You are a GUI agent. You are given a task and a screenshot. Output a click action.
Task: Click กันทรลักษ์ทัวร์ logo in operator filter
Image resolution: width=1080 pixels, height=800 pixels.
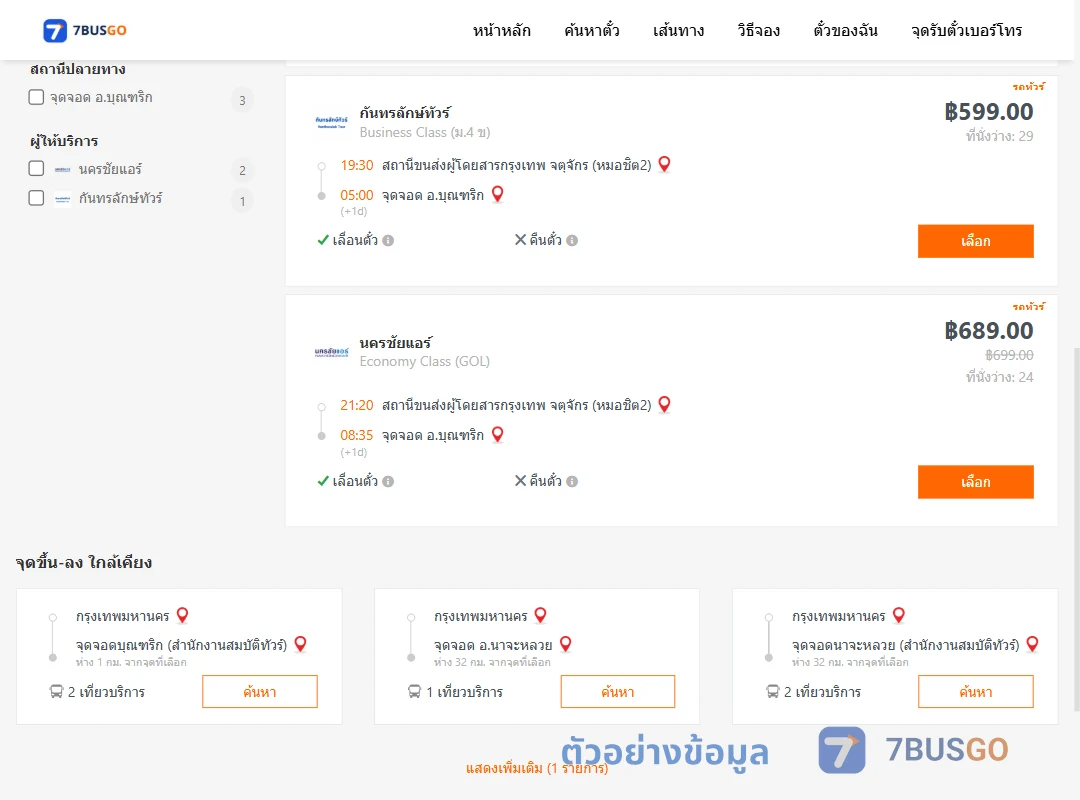[63, 199]
